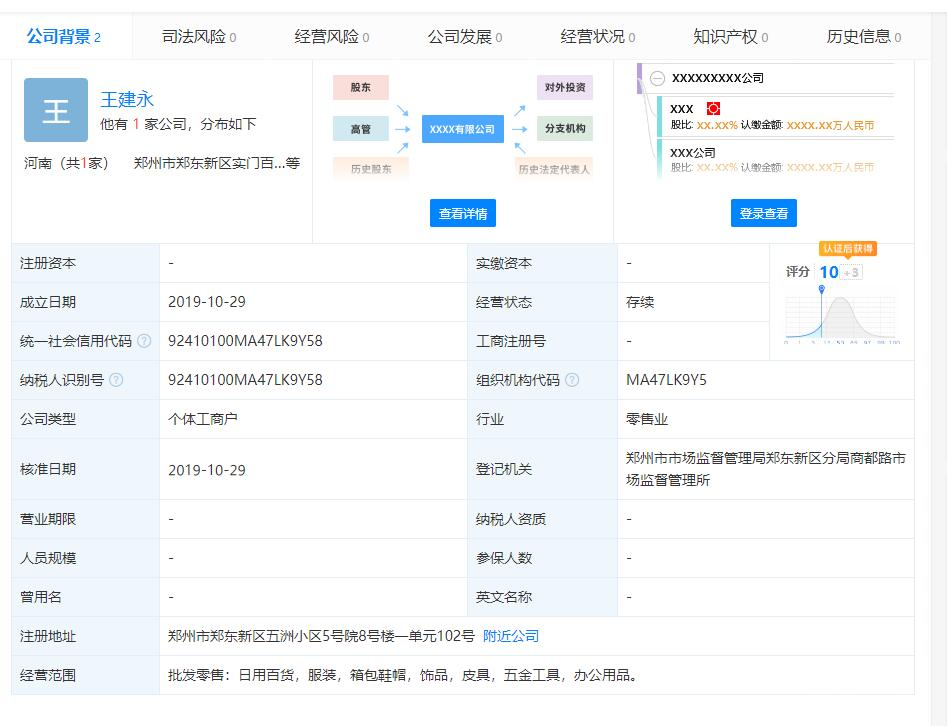Open the 经营风险 tab
Viewport: 947px width, 726px height.
point(332,37)
